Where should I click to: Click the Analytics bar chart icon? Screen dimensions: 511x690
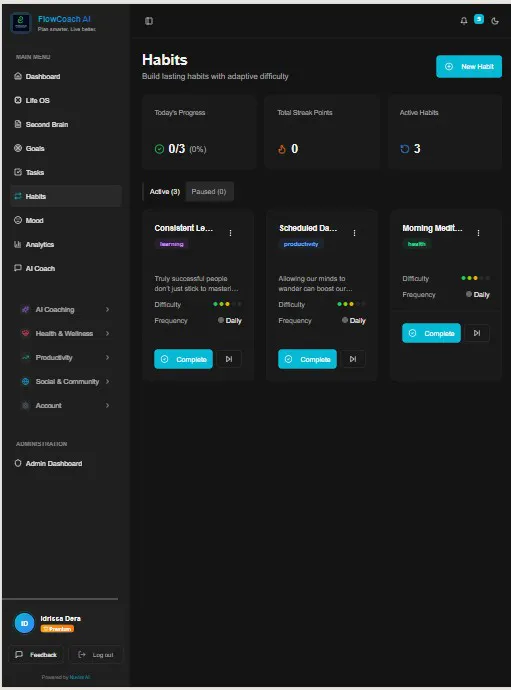[18, 244]
